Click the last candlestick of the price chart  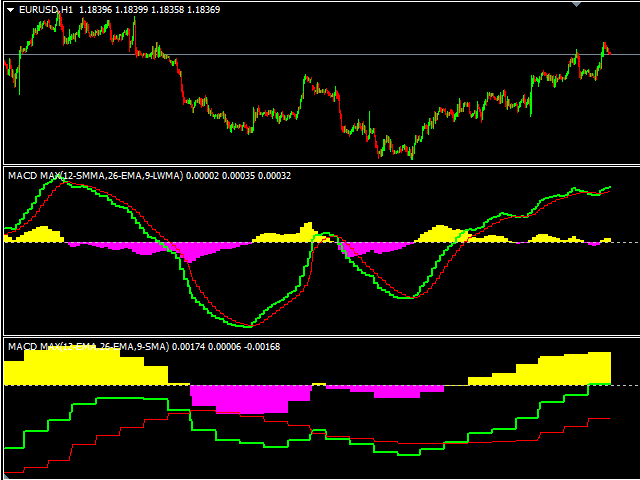[610, 52]
